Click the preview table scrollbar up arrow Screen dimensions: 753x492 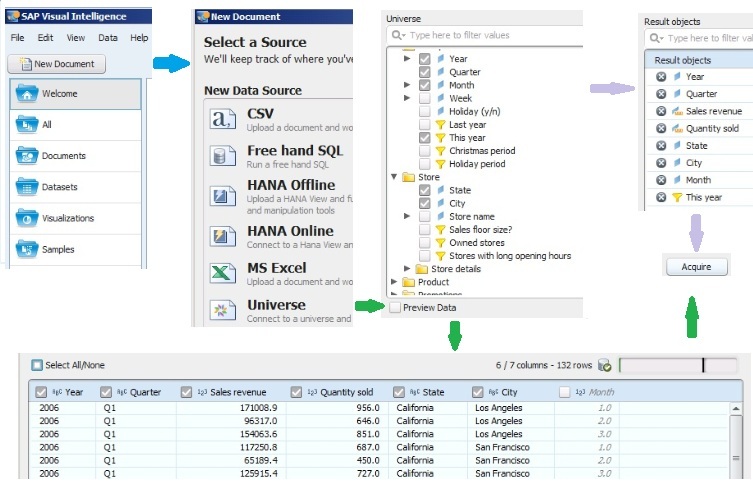(x=736, y=409)
